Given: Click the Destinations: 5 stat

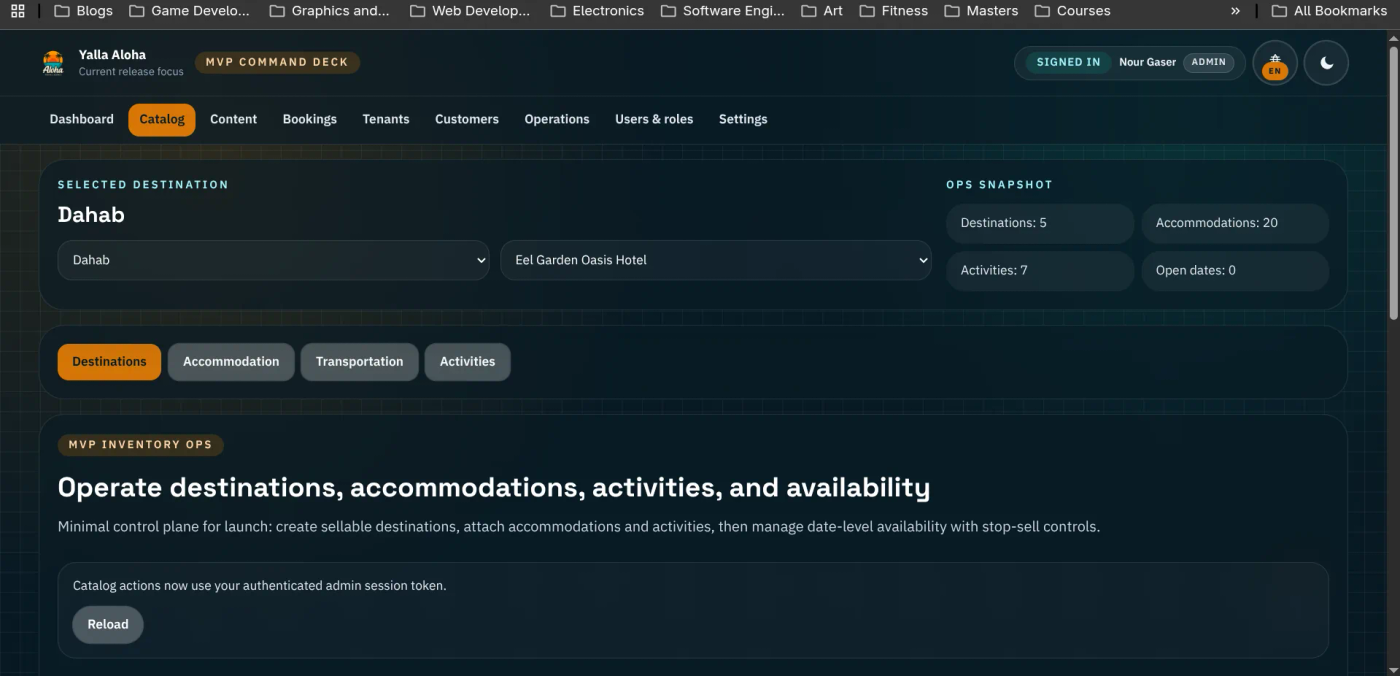Looking at the screenshot, I should pos(1040,223).
